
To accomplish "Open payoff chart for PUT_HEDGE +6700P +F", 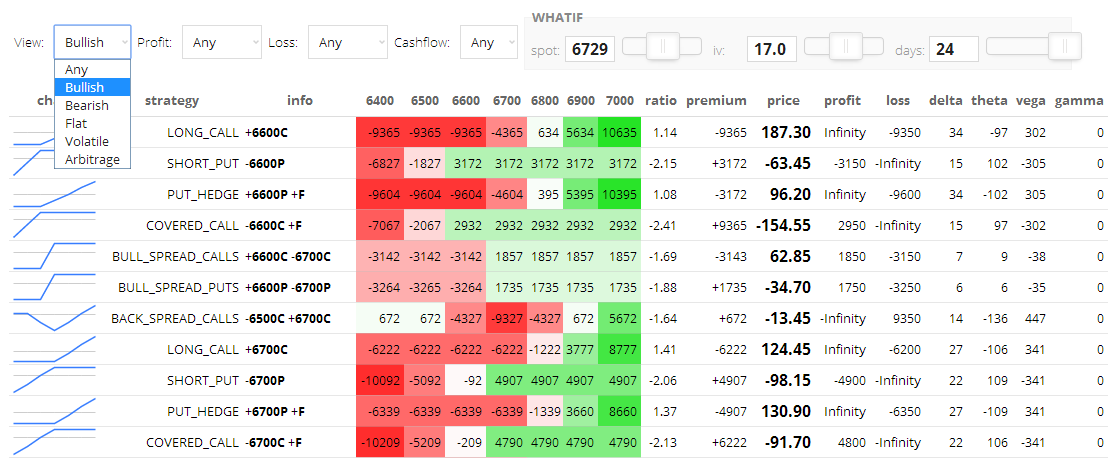I will pos(54,412).
